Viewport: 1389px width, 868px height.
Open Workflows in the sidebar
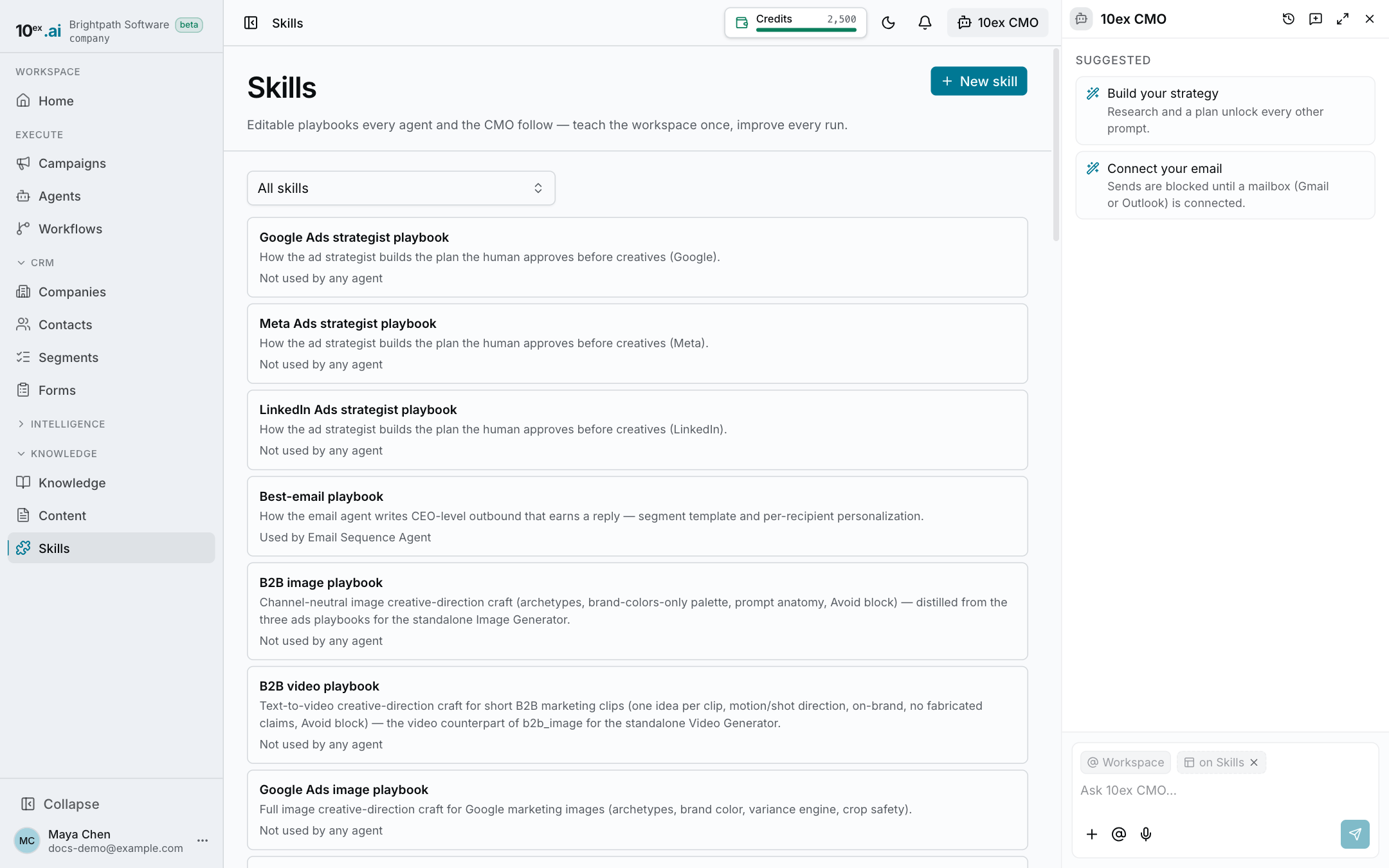[111, 229]
